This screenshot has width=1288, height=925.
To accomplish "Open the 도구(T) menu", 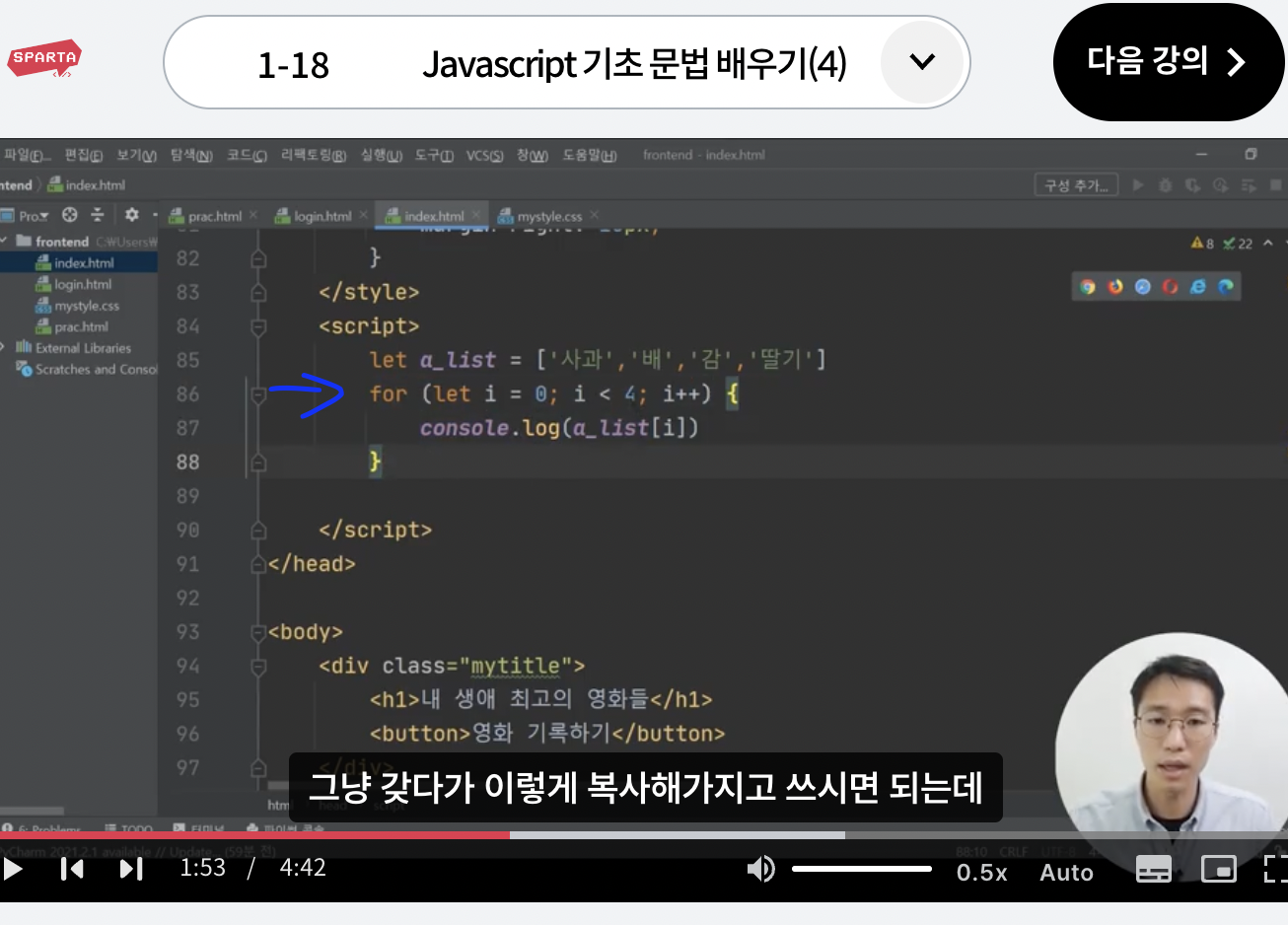I will [434, 155].
